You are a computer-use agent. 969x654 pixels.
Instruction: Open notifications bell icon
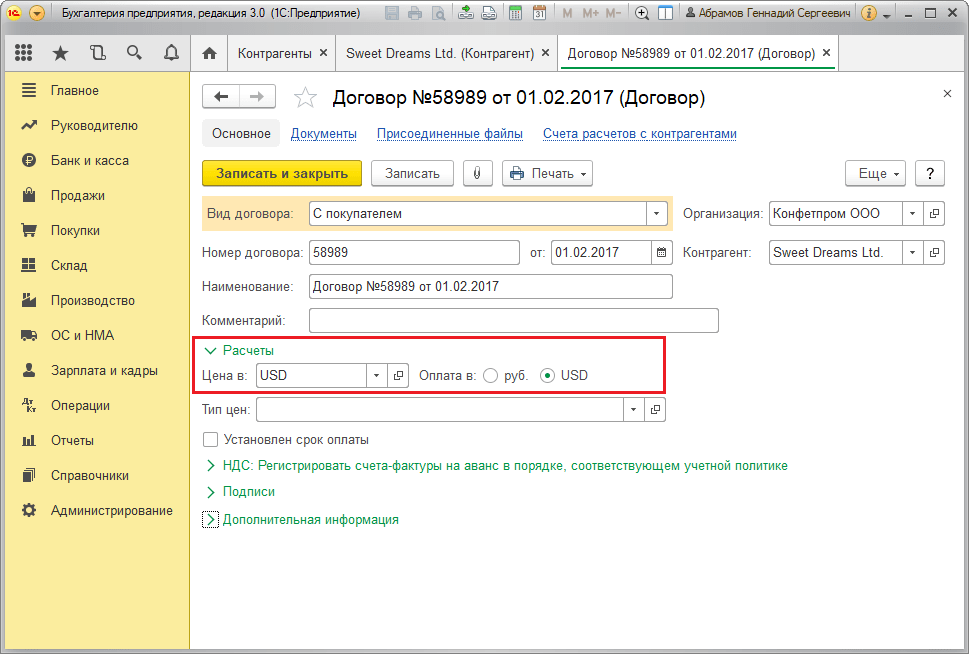point(171,53)
